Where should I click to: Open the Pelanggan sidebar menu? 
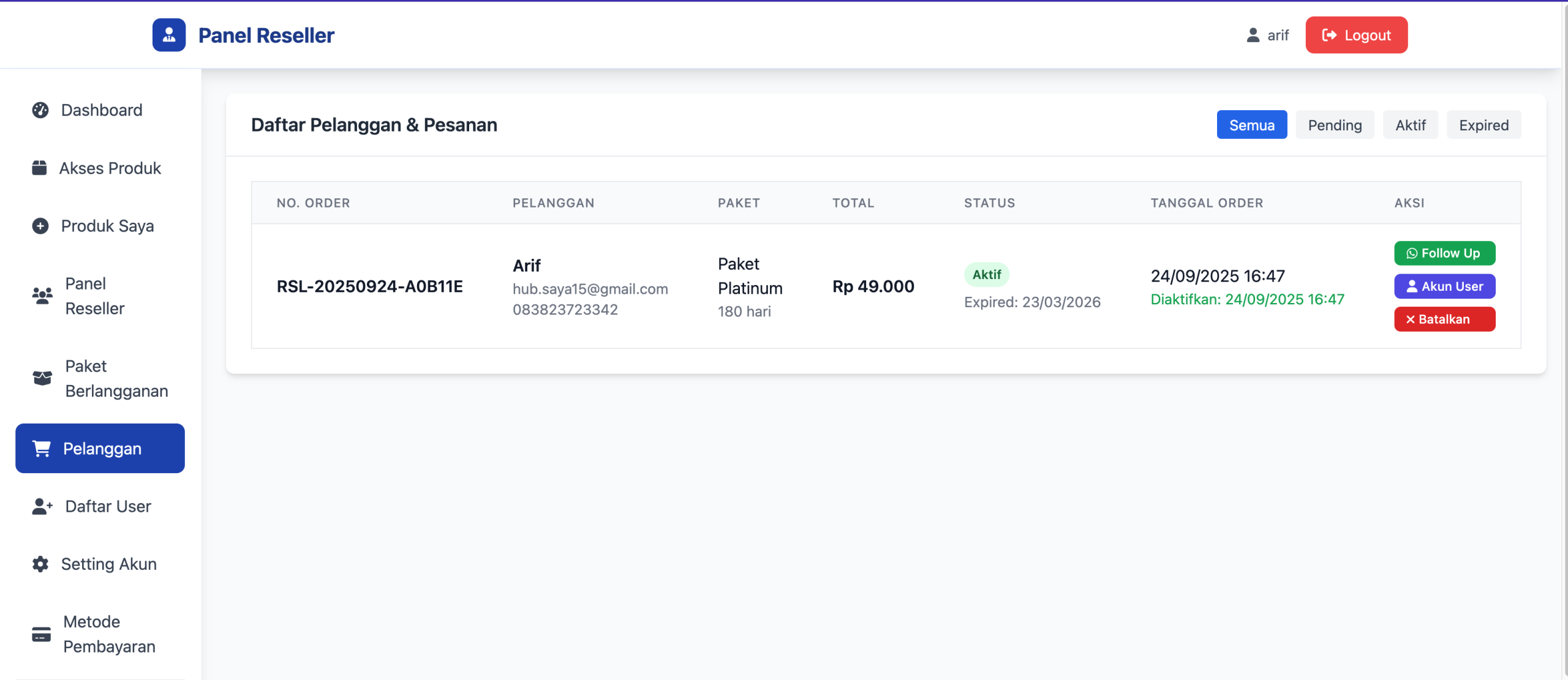click(x=100, y=448)
